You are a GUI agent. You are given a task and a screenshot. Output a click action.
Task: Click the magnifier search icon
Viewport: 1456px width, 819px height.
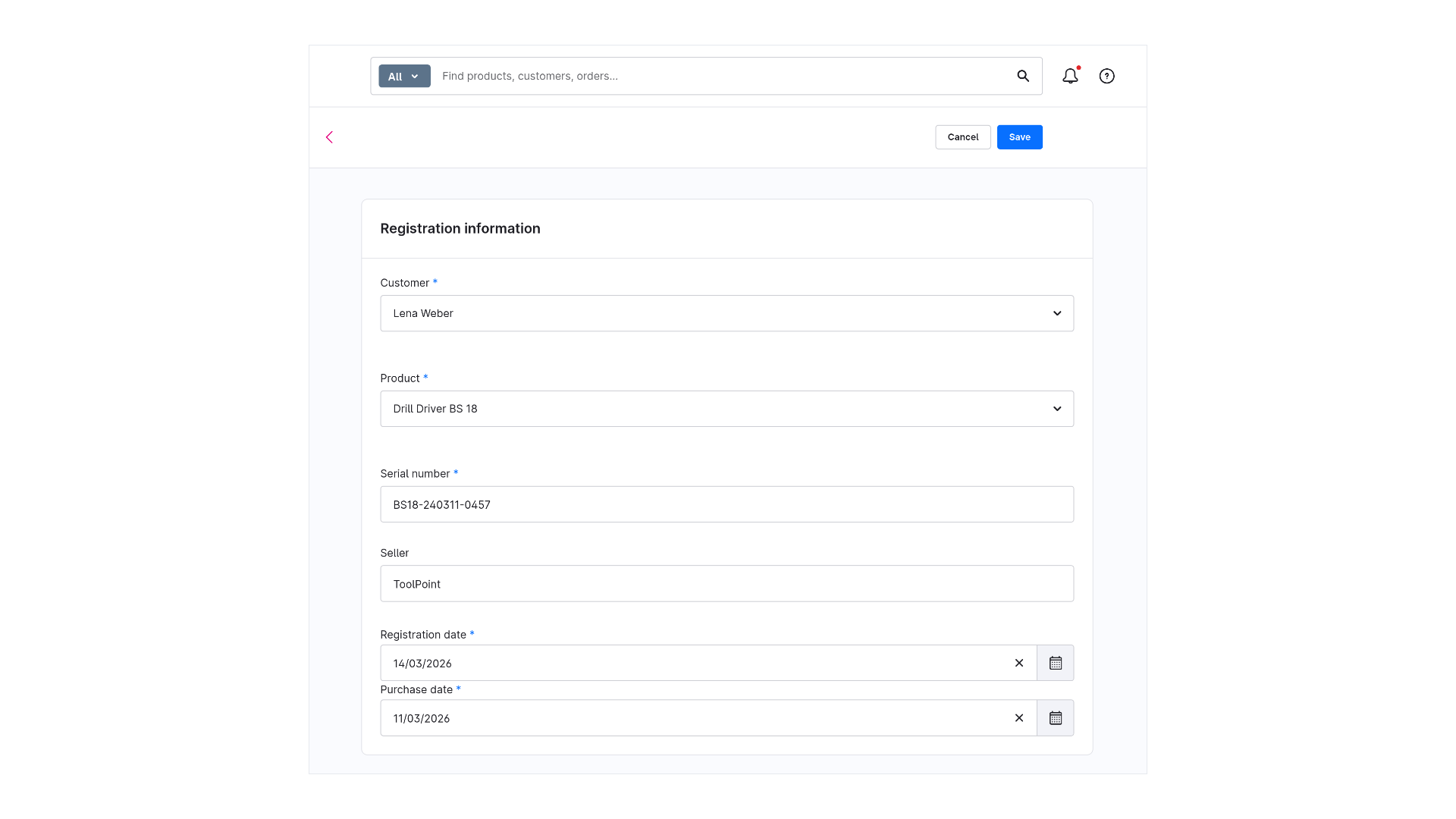point(1023,76)
